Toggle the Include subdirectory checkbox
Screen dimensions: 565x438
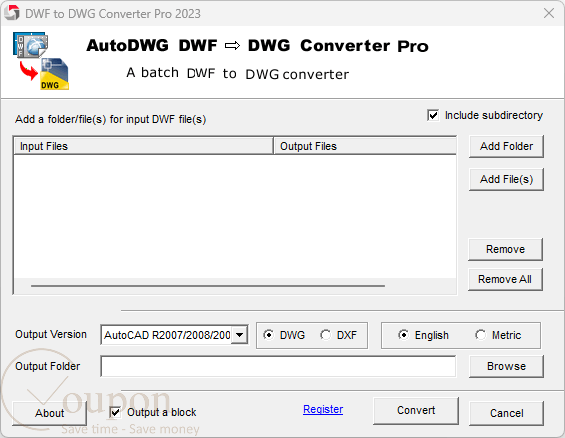(433, 115)
